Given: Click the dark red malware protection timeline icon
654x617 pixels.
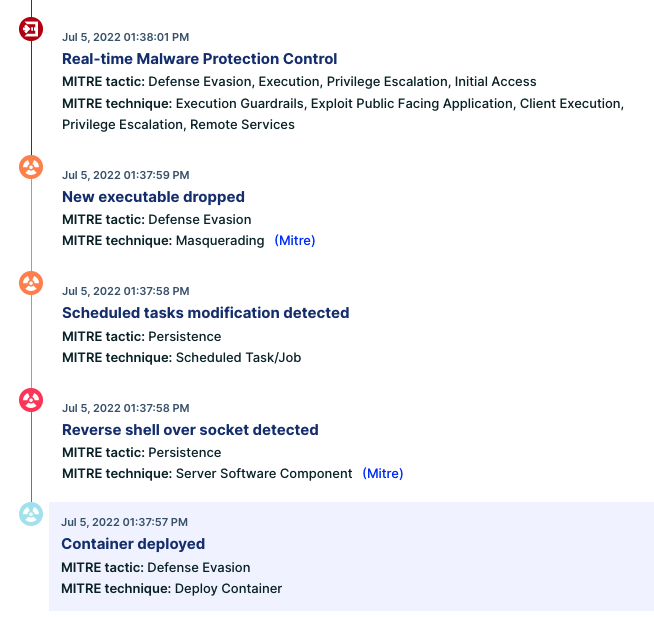Looking at the screenshot, I should tap(31, 29).
